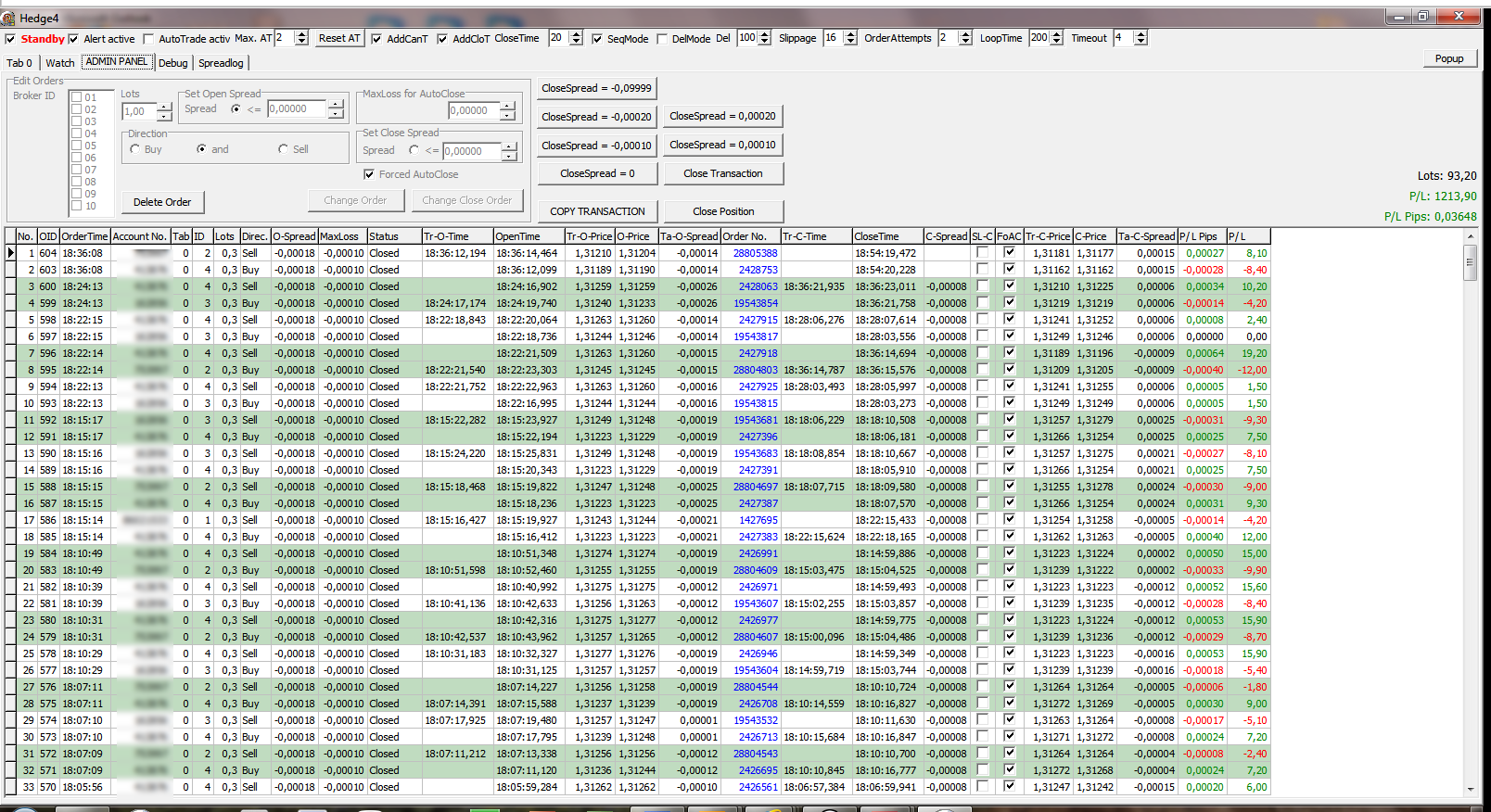Toggle the Standby checkbox
The width and height of the screenshot is (1491, 812).
coord(10,39)
